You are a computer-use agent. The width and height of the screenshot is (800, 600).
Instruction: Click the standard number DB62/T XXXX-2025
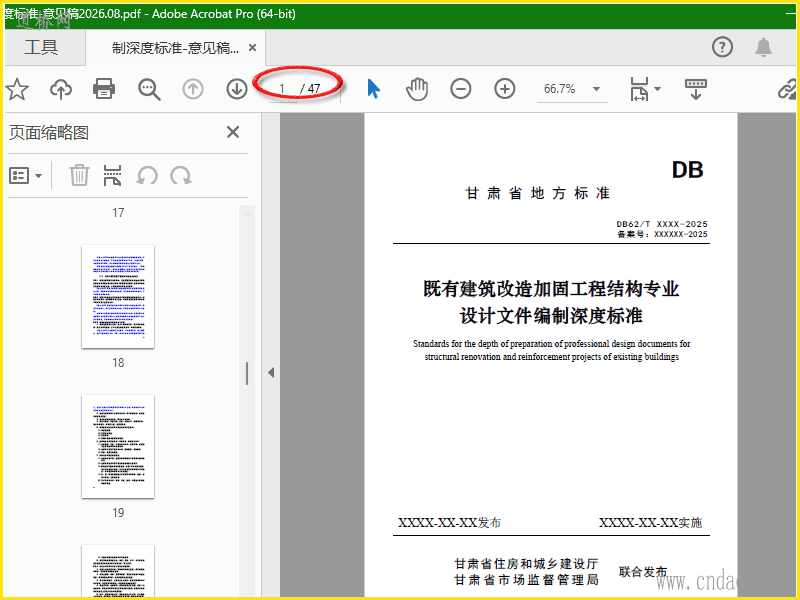662,224
